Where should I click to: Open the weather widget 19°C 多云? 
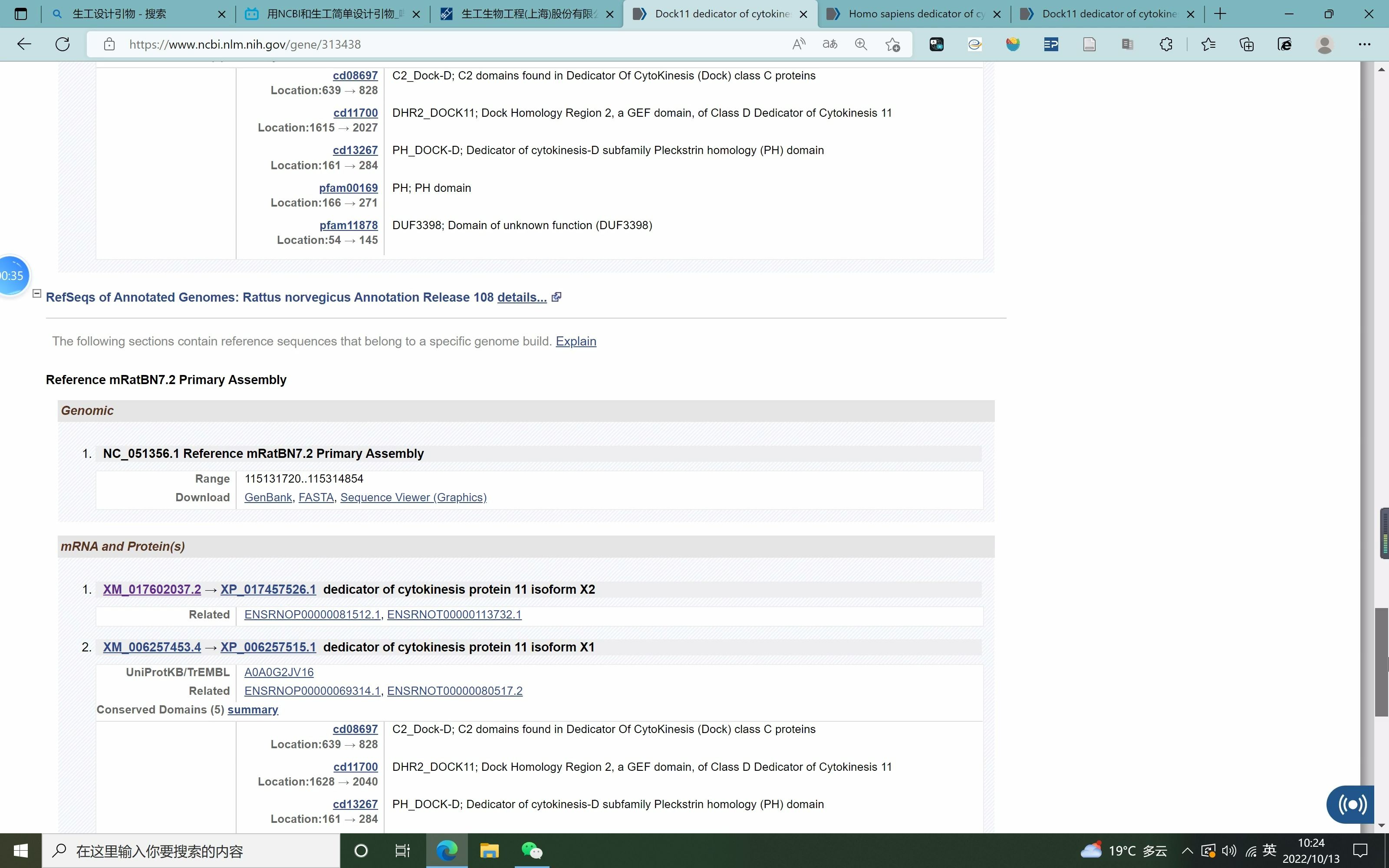(1123, 850)
